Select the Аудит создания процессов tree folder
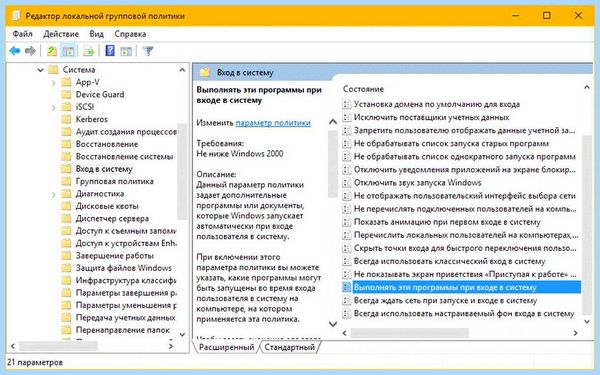The width and height of the screenshot is (600, 375). click(126, 132)
